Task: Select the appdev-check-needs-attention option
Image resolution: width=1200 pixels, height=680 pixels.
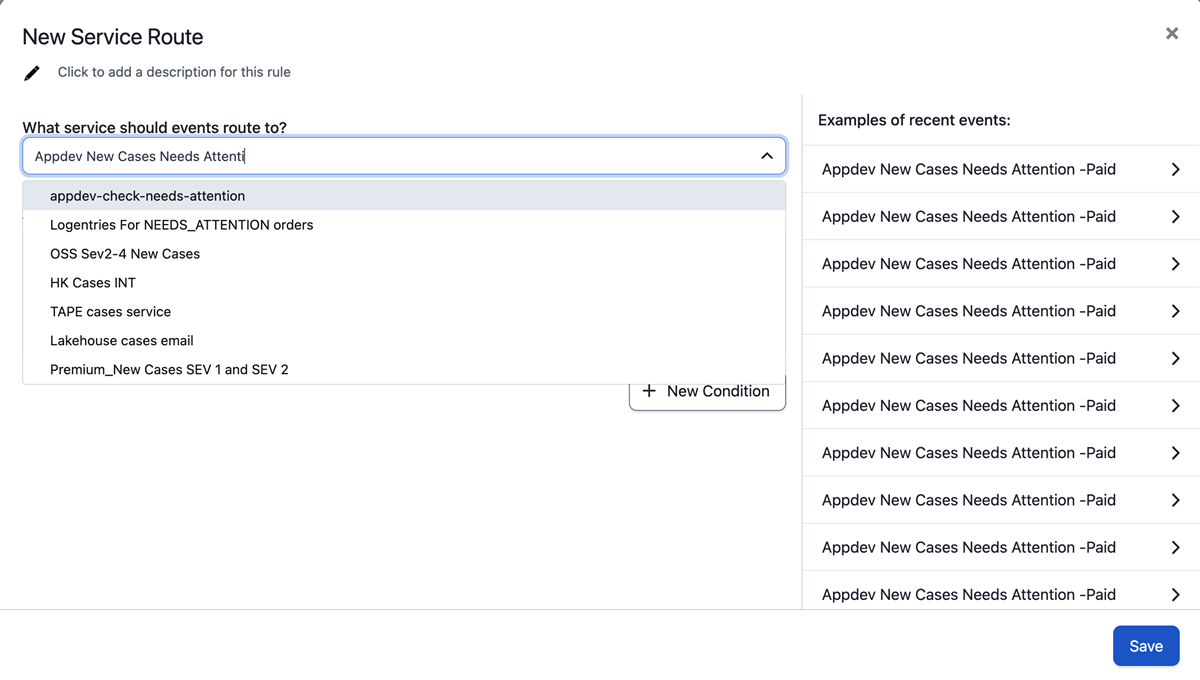Action: (x=404, y=196)
